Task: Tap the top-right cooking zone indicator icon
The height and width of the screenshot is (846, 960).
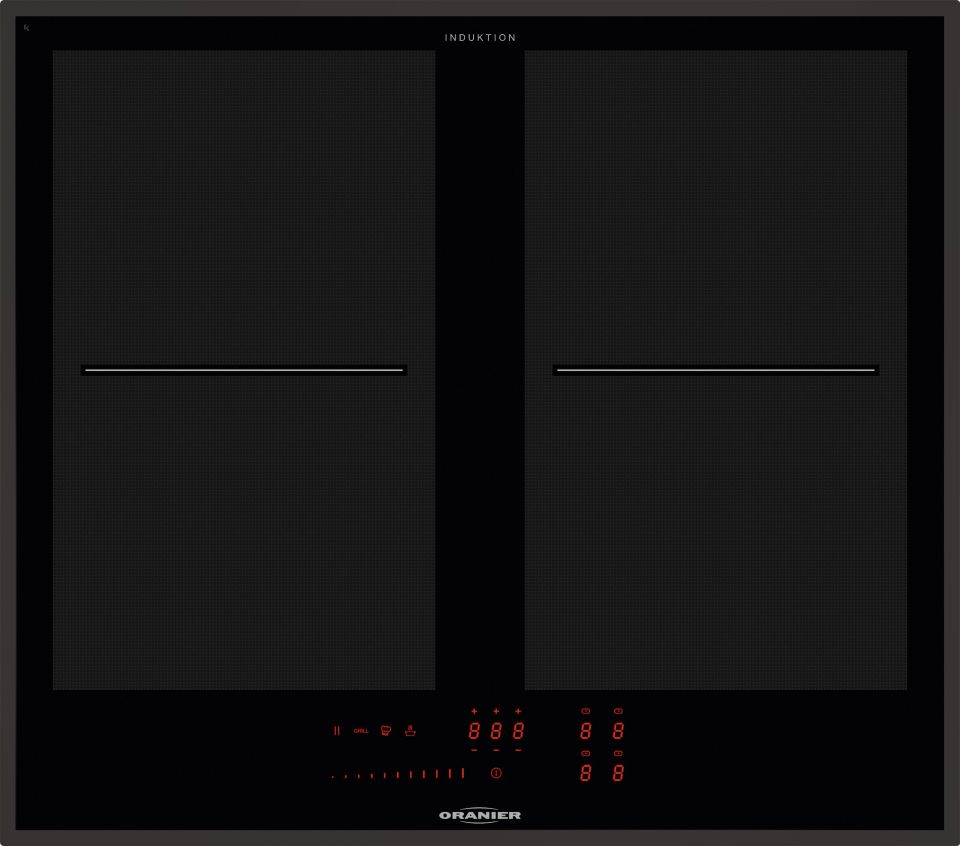Action: [x=618, y=711]
